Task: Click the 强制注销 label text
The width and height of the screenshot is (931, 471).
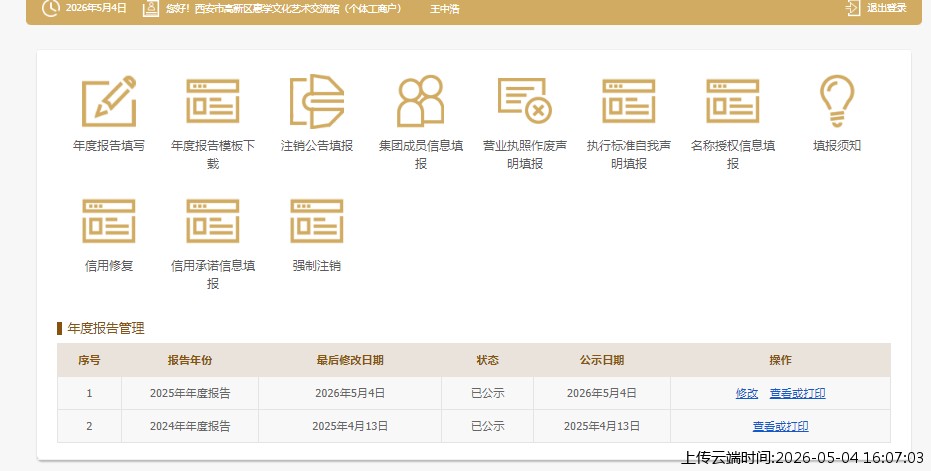Action: coord(316,265)
